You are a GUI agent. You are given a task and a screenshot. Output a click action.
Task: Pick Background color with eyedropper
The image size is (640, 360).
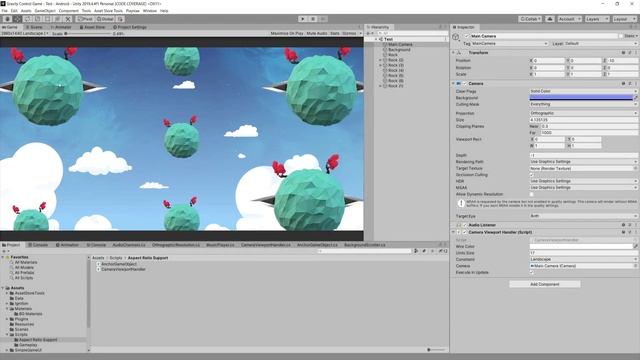[635, 98]
